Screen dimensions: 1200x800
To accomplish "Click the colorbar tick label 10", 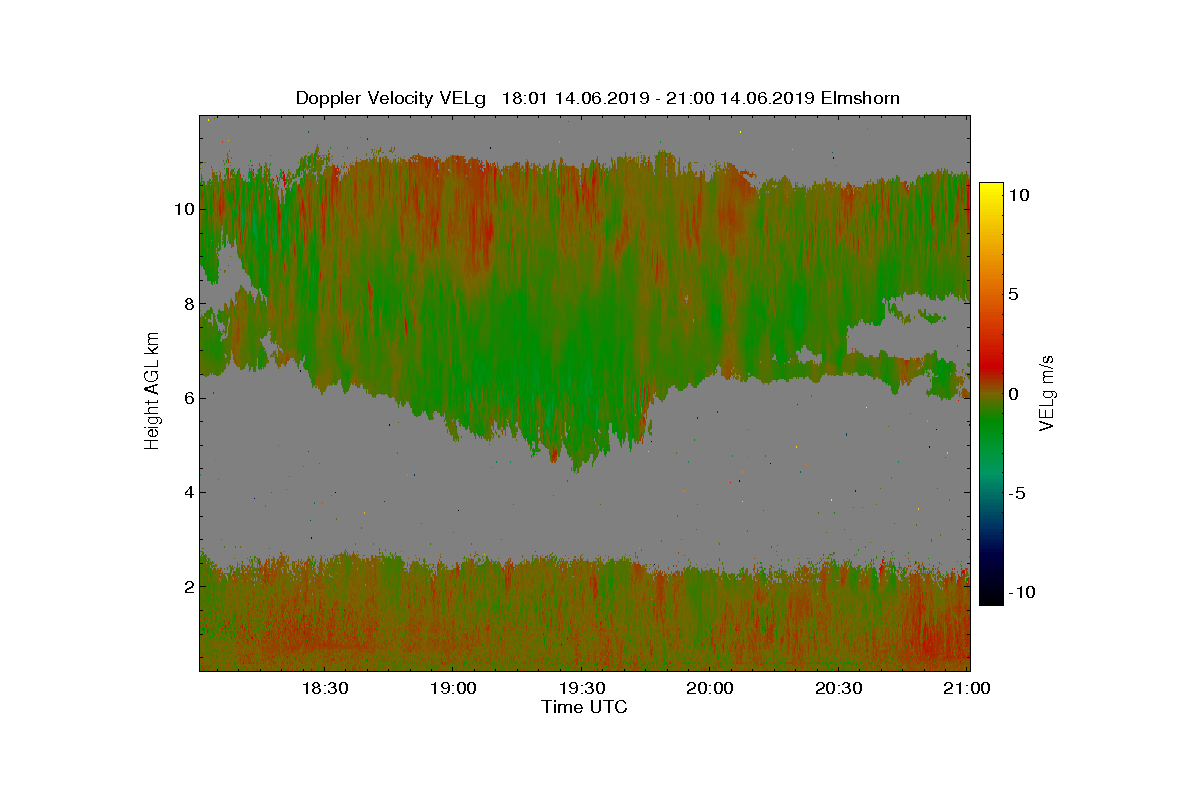I will (x=1019, y=196).
